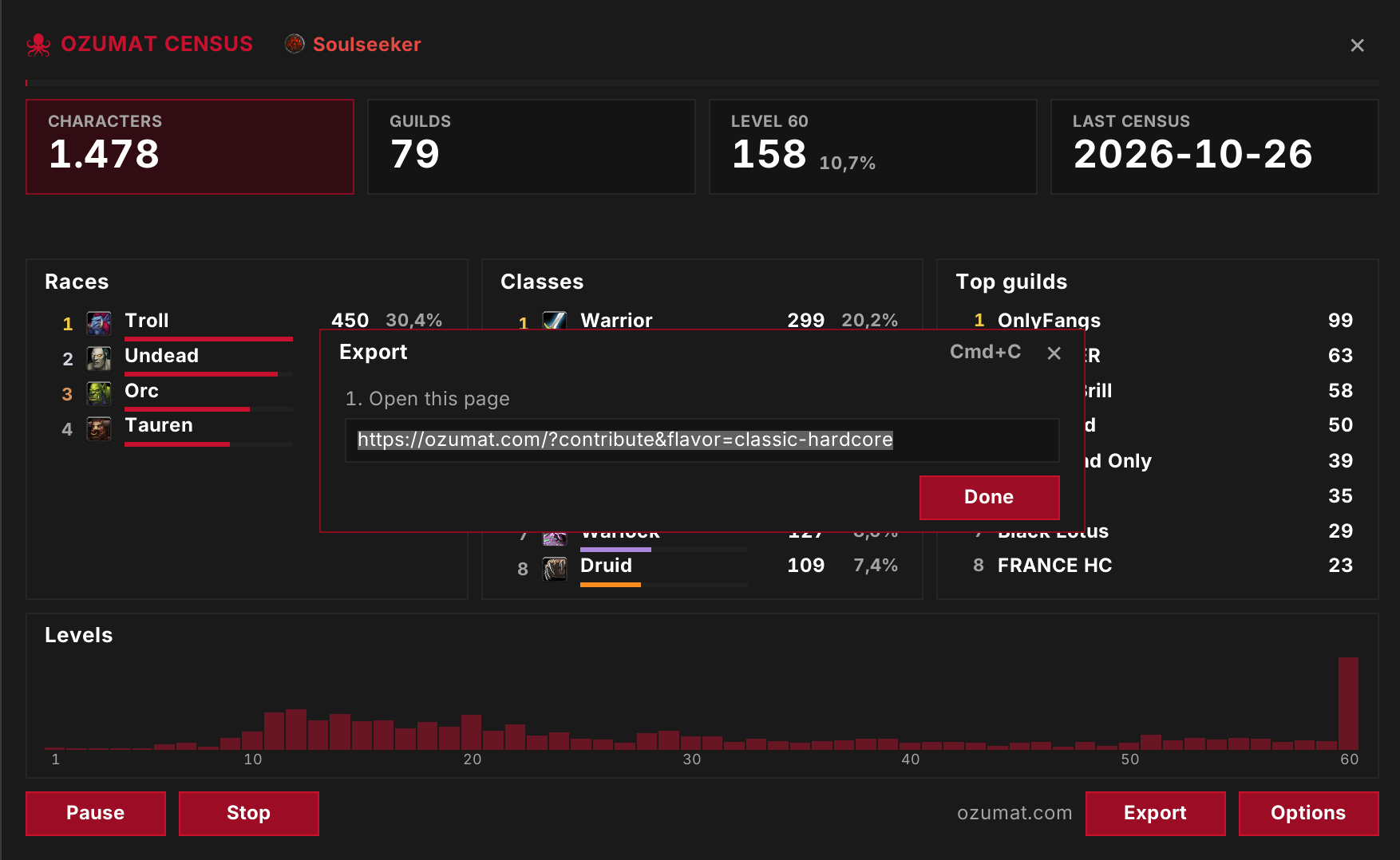Click the FRANCE HC guild name
The height and width of the screenshot is (860, 1400).
coord(1055,566)
